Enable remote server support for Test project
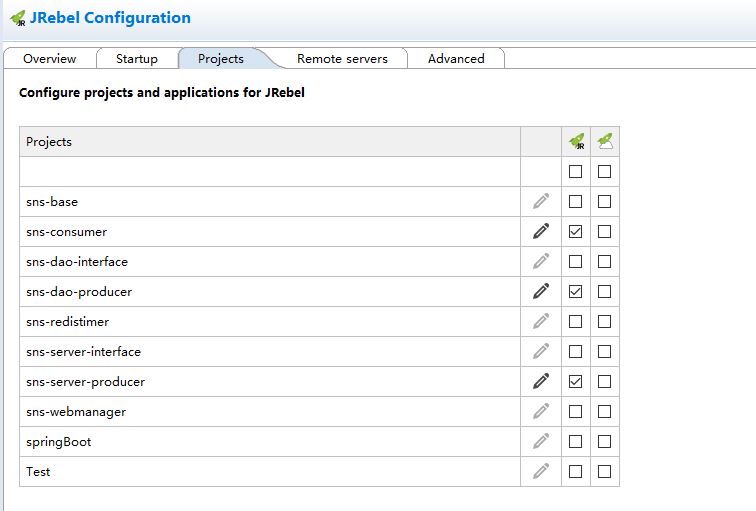Screen dimensions: 756x511 604,471
